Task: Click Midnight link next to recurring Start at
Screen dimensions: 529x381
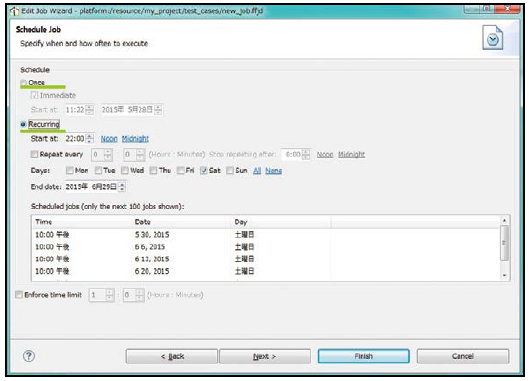Action: 135,139
